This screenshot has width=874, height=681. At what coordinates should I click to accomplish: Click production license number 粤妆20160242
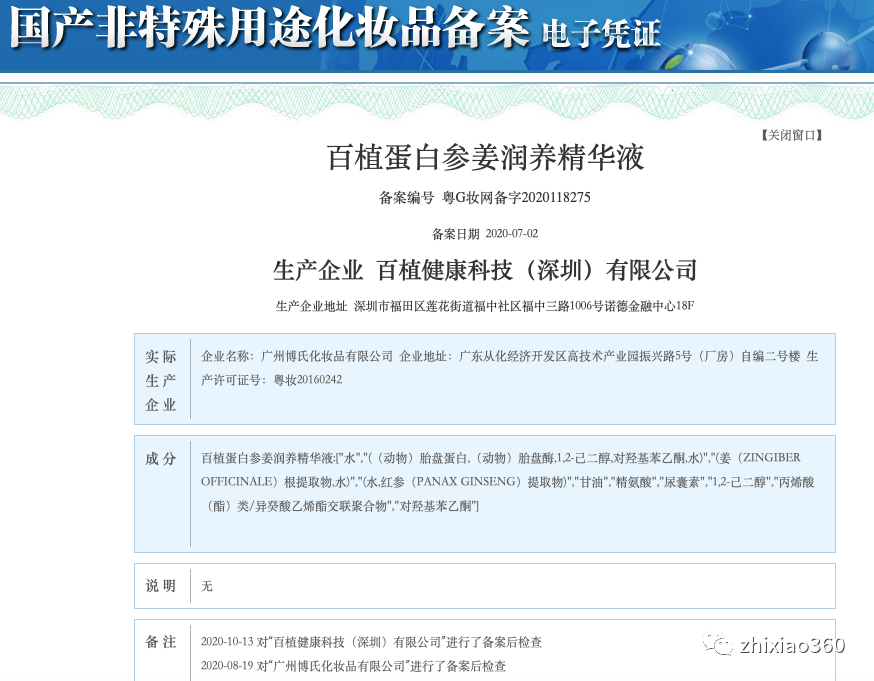click(308, 380)
